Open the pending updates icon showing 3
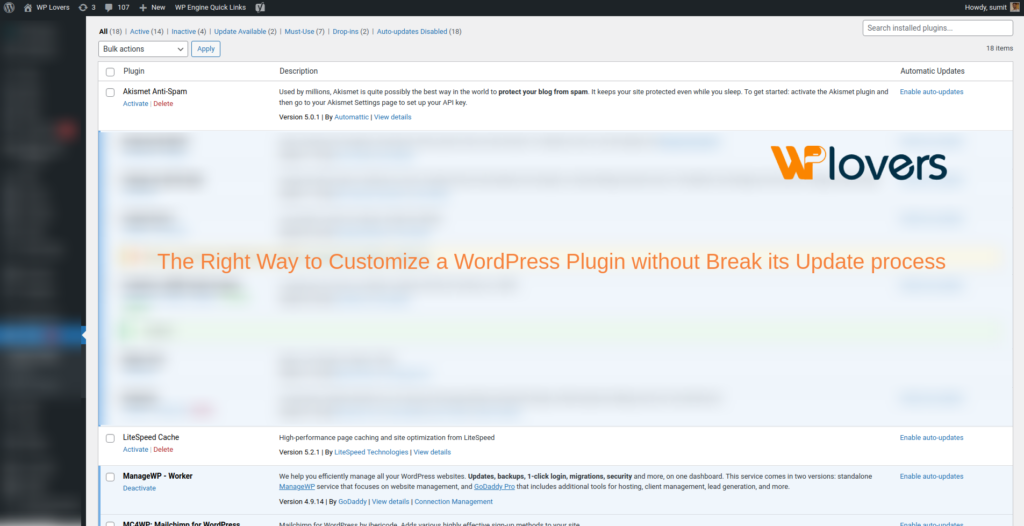Viewport: 1024px width, 526px height. [86, 7]
